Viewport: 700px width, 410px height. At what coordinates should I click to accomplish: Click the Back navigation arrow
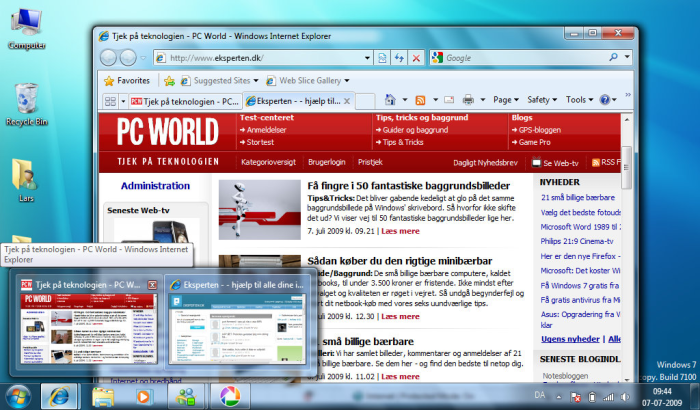108,58
